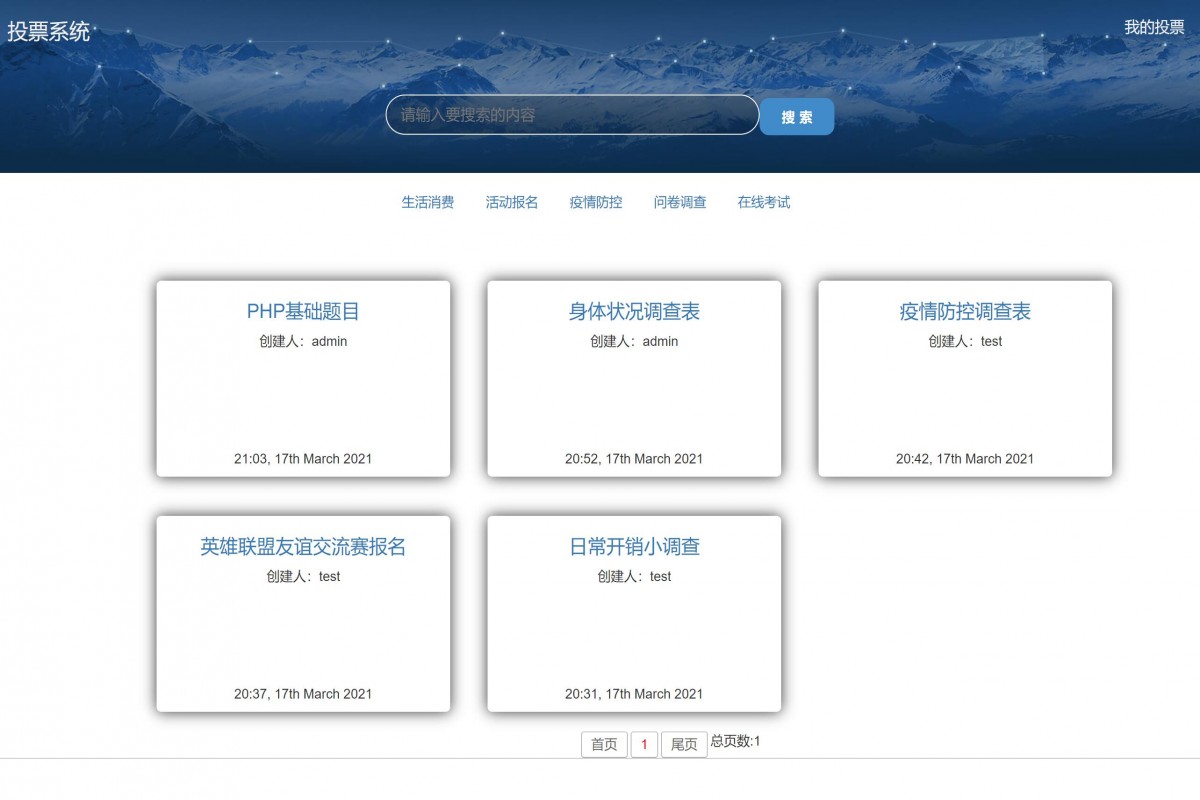
Task: Click the 尾页 pagination button
Action: pyautogui.click(x=683, y=744)
